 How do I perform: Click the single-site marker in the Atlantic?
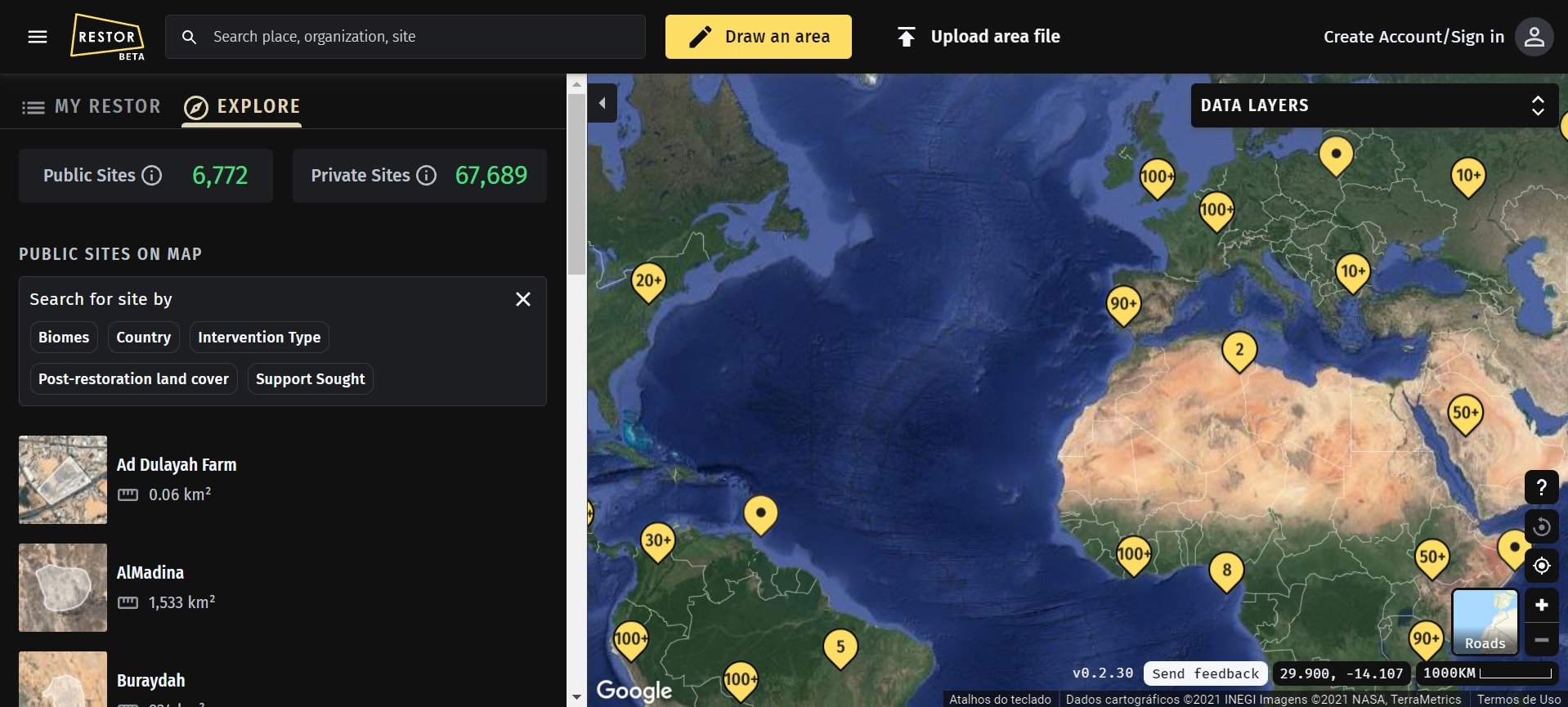(x=761, y=516)
